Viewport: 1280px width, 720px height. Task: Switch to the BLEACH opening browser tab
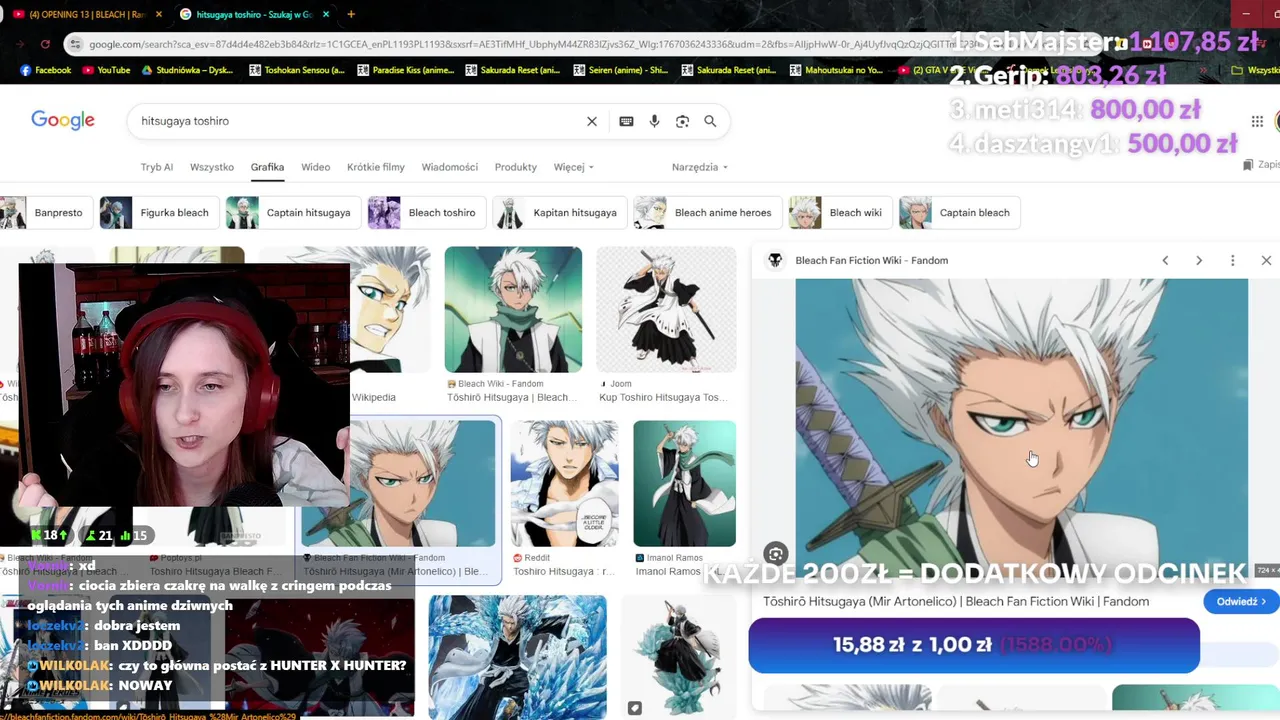click(85, 14)
